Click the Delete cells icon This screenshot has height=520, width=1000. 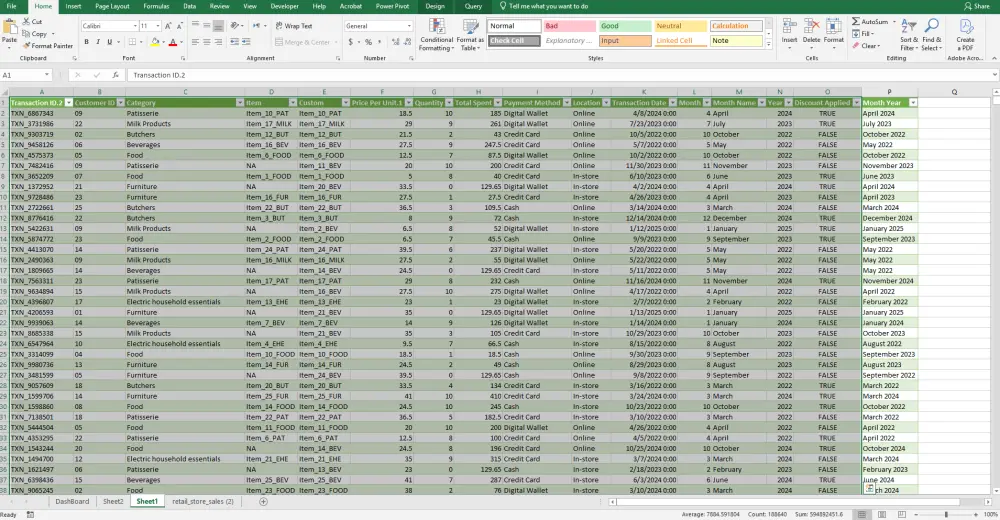[x=811, y=27]
